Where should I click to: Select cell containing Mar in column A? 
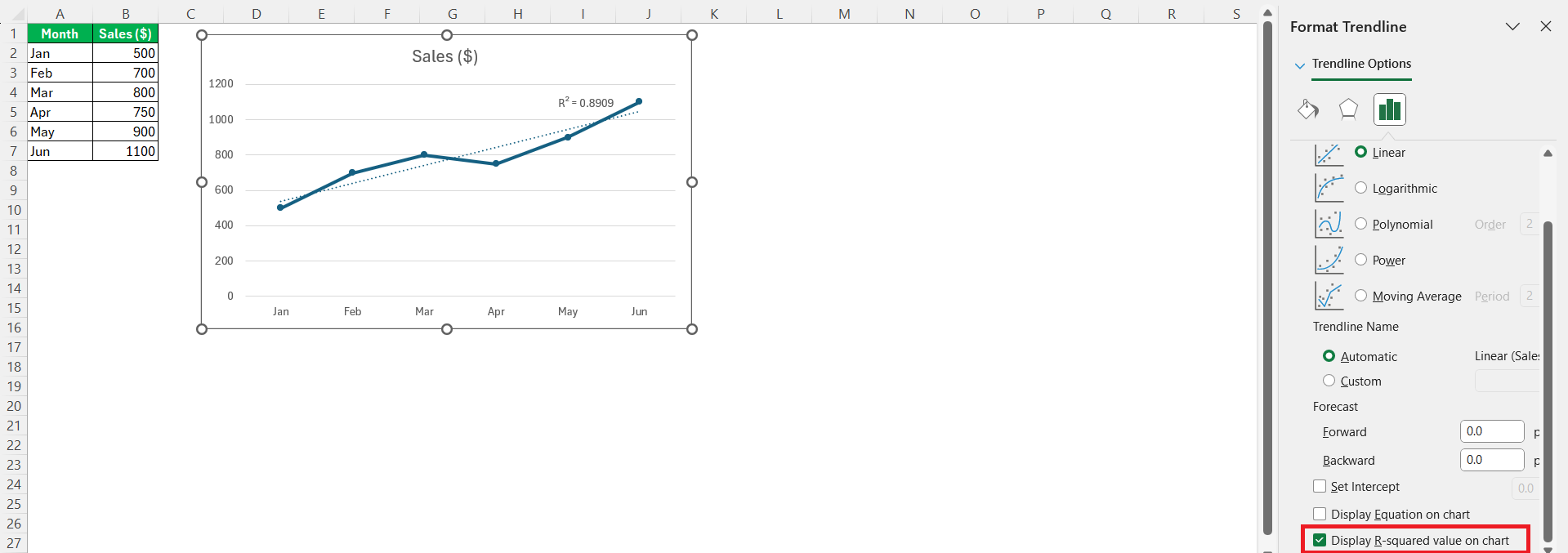coord(60,92)
